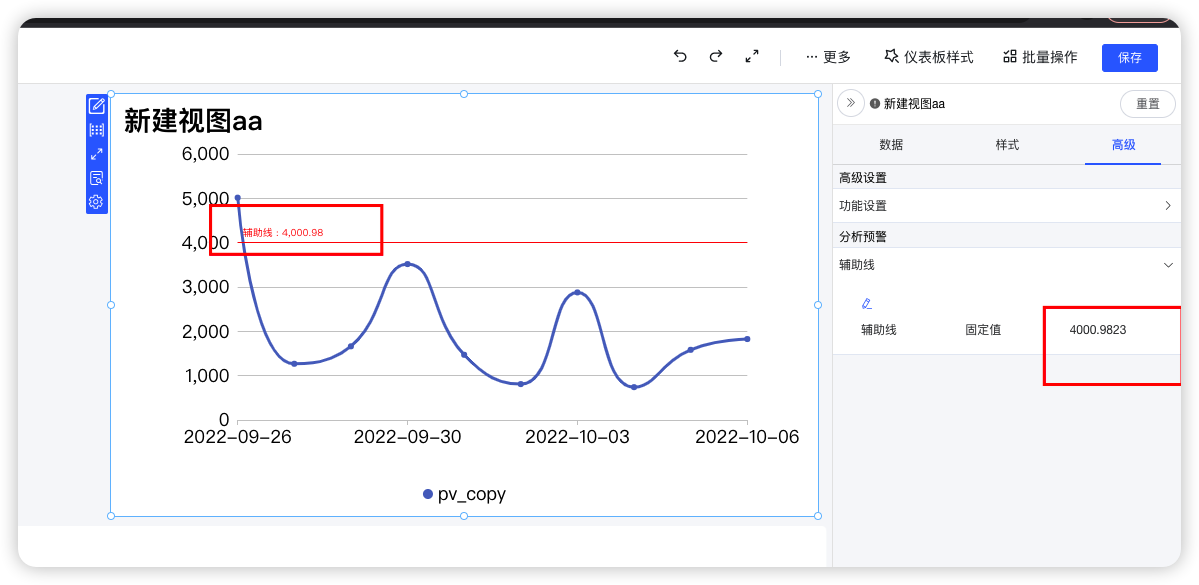The height and width of the screenshot is (585, 1199).
Task: Click the 辅助线：4,000.98 label on chart
Action: coord(282,232)
